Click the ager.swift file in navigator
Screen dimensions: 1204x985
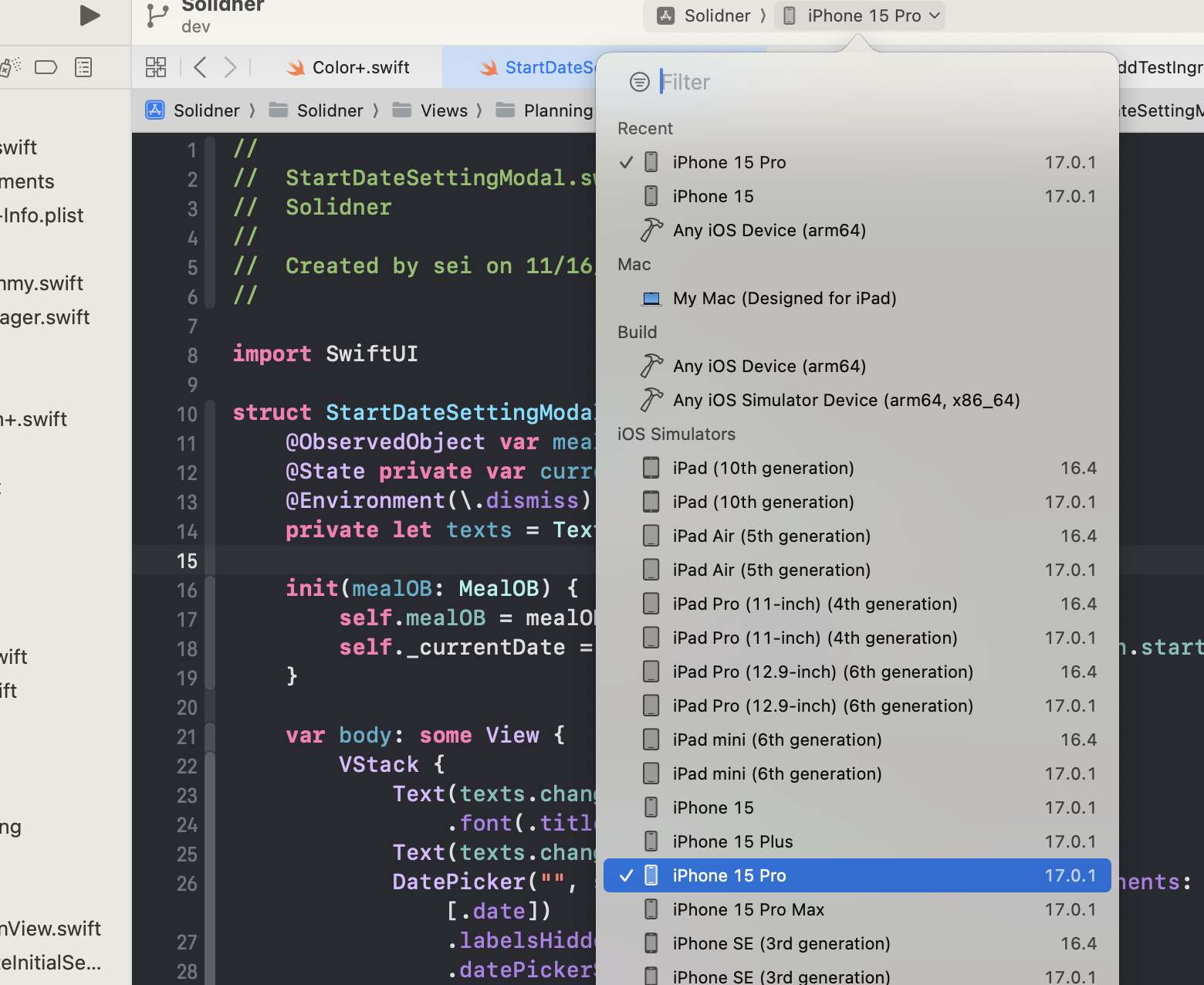pos(45,317)
